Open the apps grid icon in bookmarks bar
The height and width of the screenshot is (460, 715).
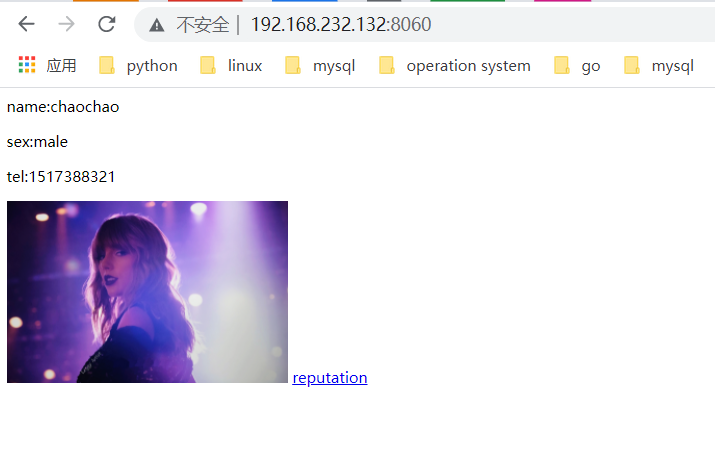click(27, 65)
